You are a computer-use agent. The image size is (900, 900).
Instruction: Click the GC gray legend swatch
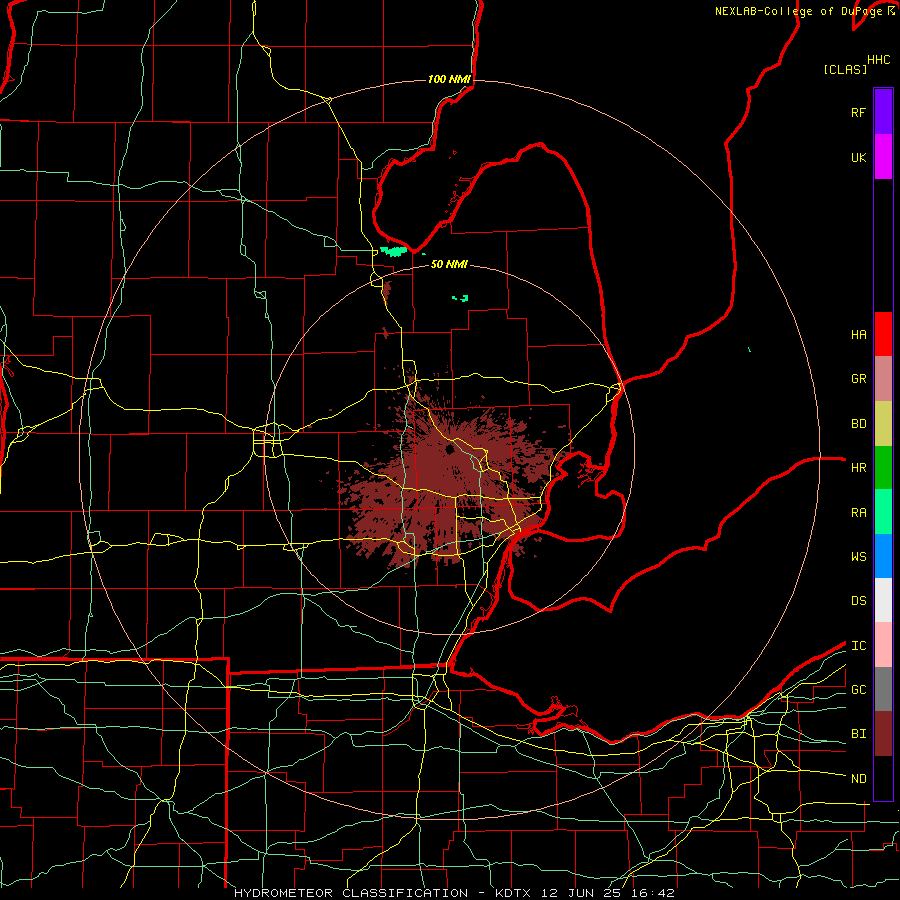[883, 689]
